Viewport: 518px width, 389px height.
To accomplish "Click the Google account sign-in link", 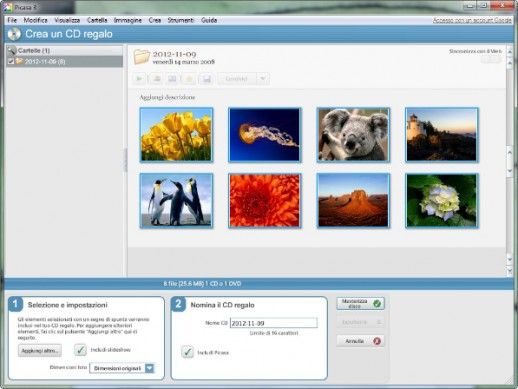I will [472, 20].
